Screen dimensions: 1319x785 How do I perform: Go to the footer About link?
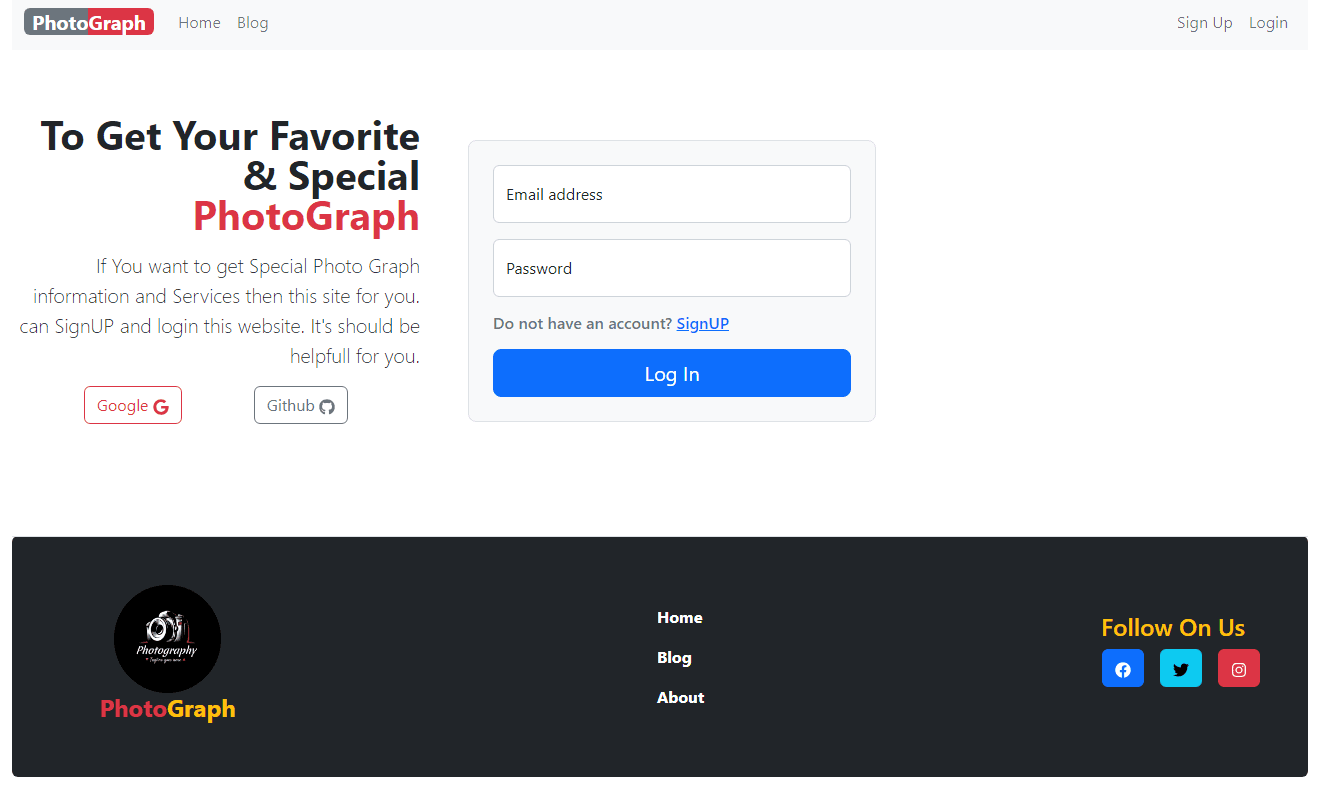point(680,698)
